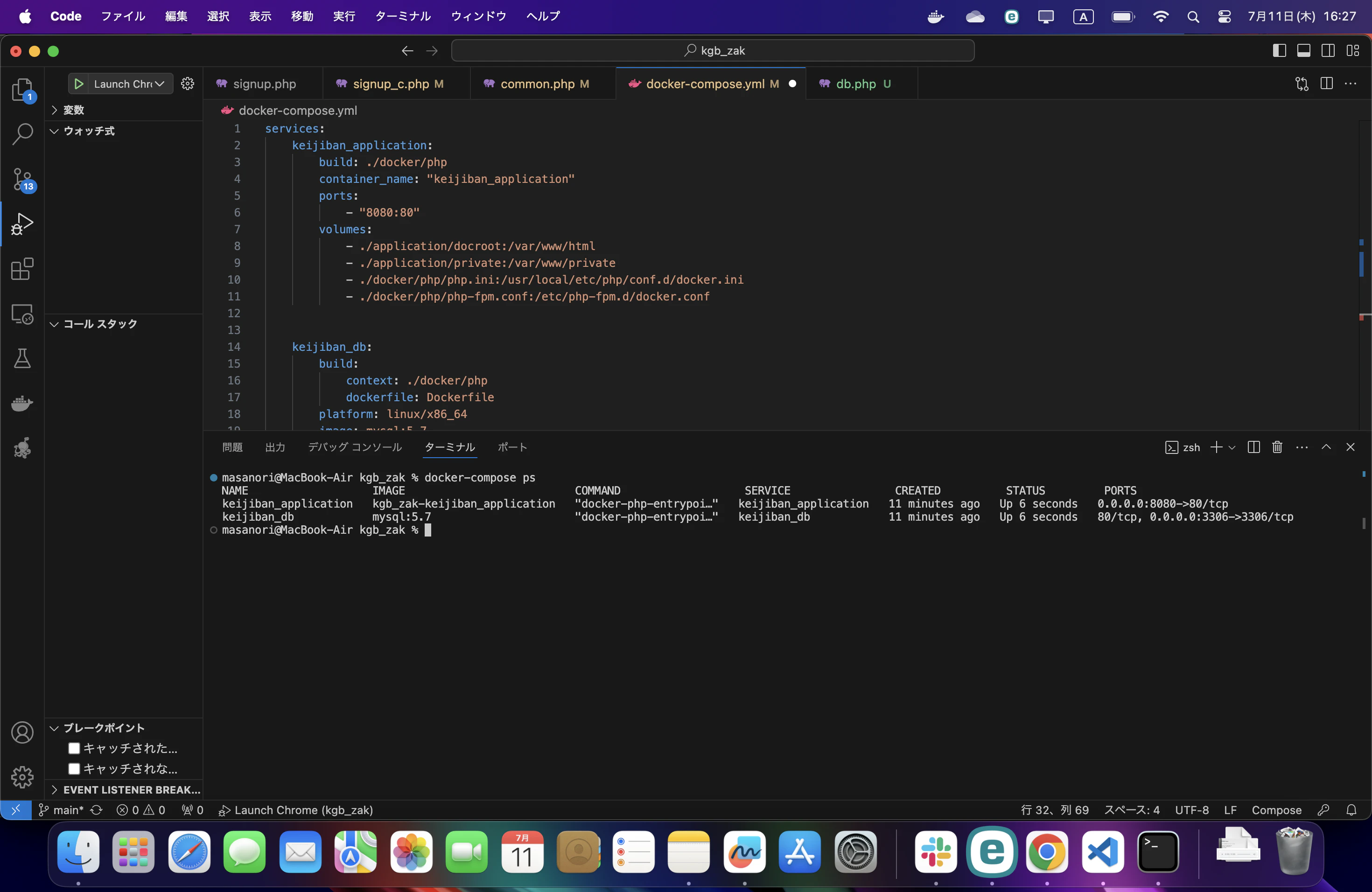1372x892 pixels.
Task: Expand the 変数 section
Action: click(73, 110)
